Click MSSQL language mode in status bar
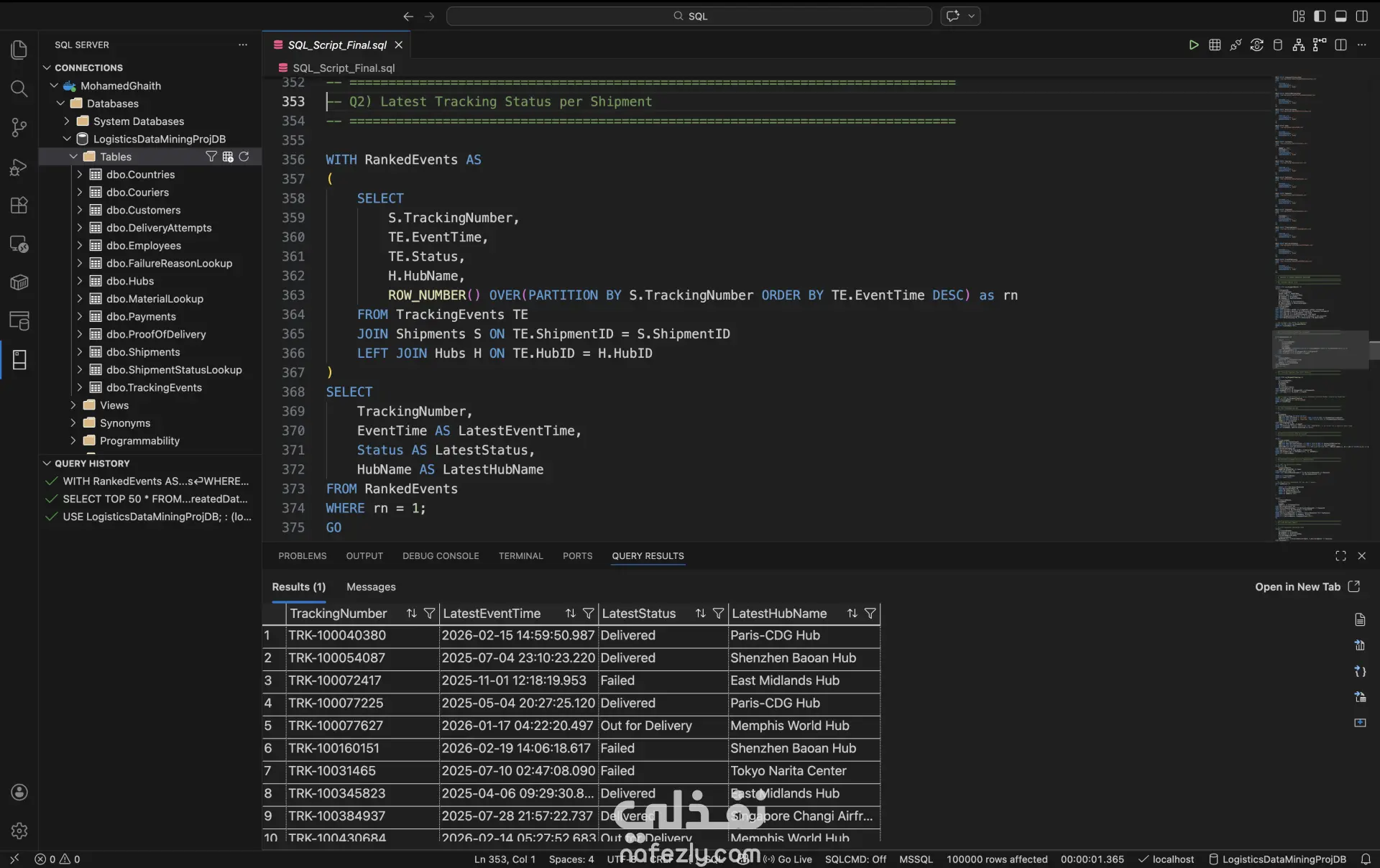Screen dimensions: 1380x868 click(916, 859)
